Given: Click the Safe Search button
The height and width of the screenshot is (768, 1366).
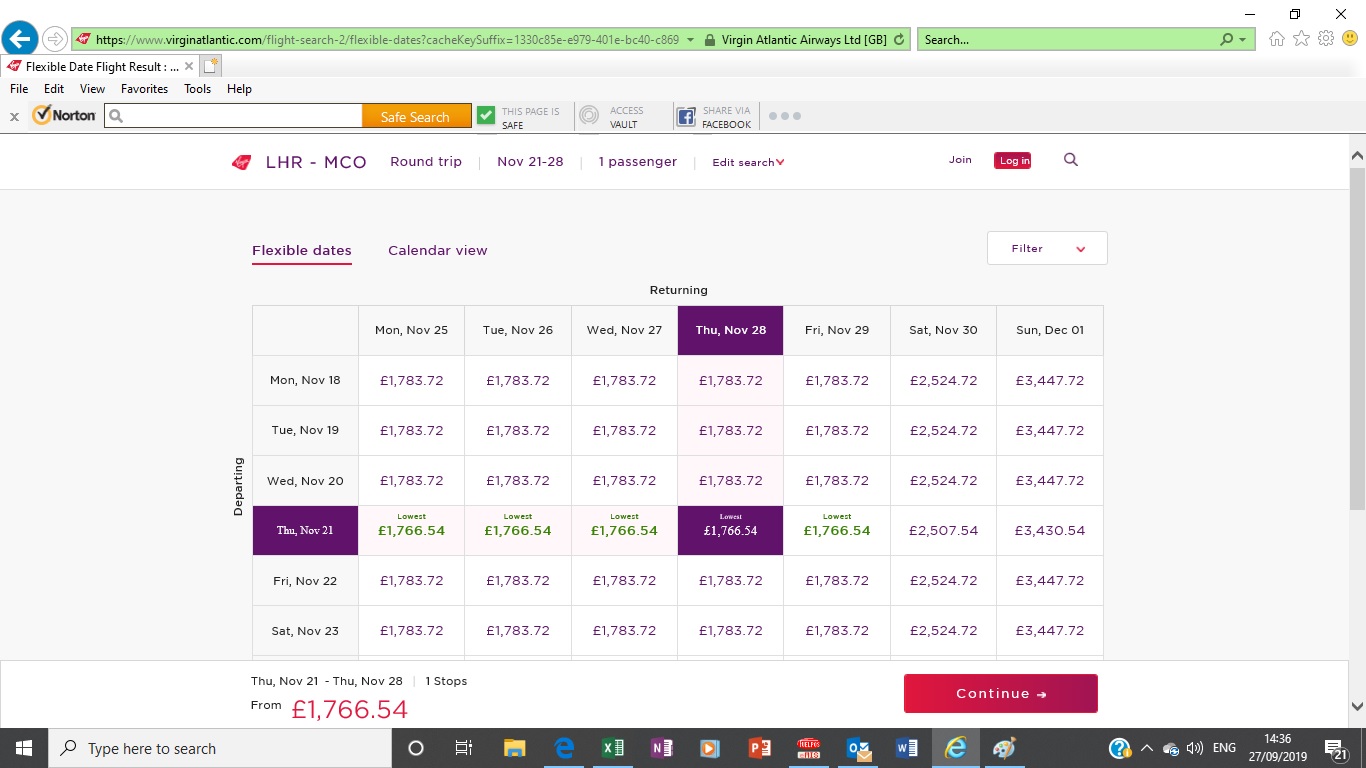Looking at the screenshot, I should tap(415, 117).
